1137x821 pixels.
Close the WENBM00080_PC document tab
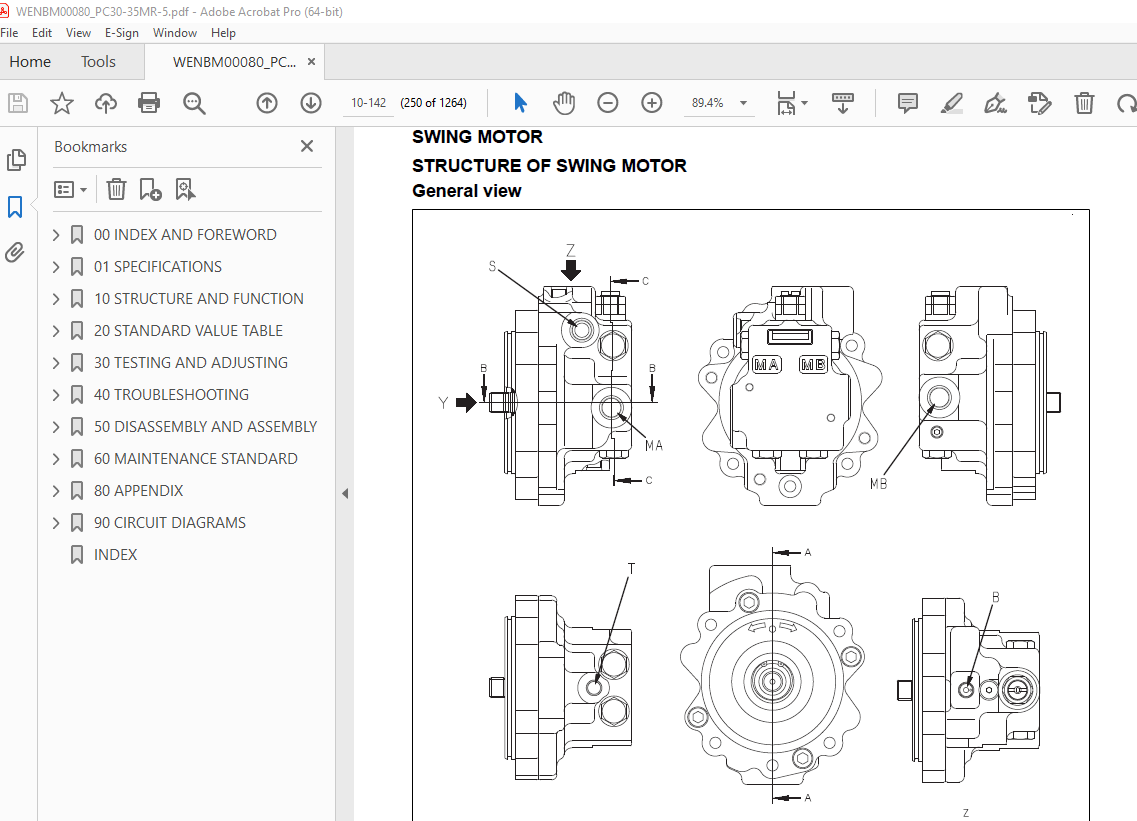(311, 62)
